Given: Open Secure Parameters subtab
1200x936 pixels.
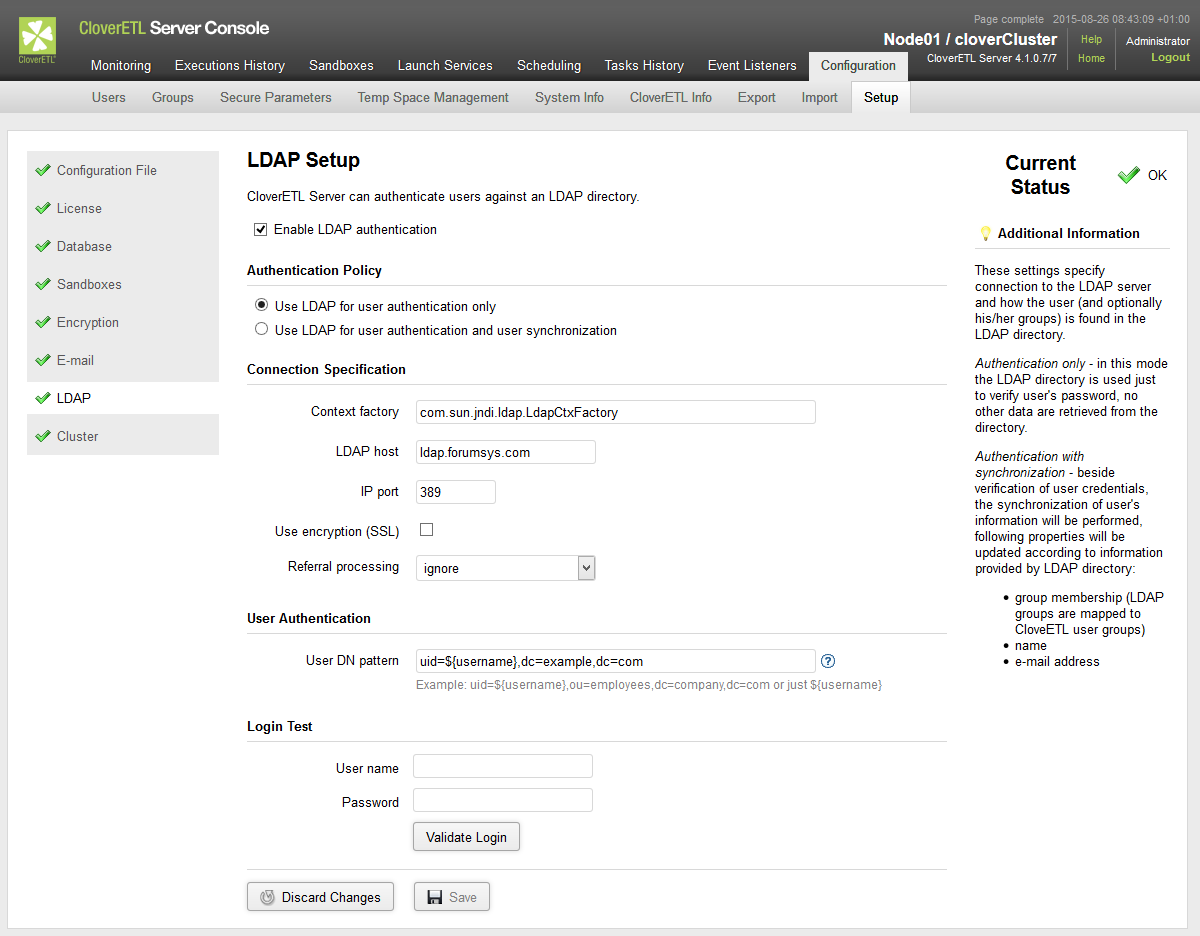Looking at the screenshot, I should pos(276,98).
